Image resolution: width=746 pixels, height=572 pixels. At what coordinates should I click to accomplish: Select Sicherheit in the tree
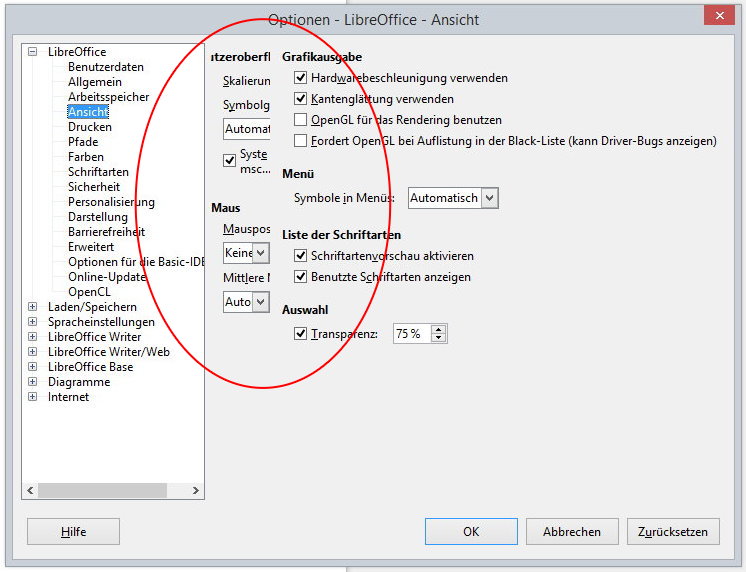[x=94, y=187]
